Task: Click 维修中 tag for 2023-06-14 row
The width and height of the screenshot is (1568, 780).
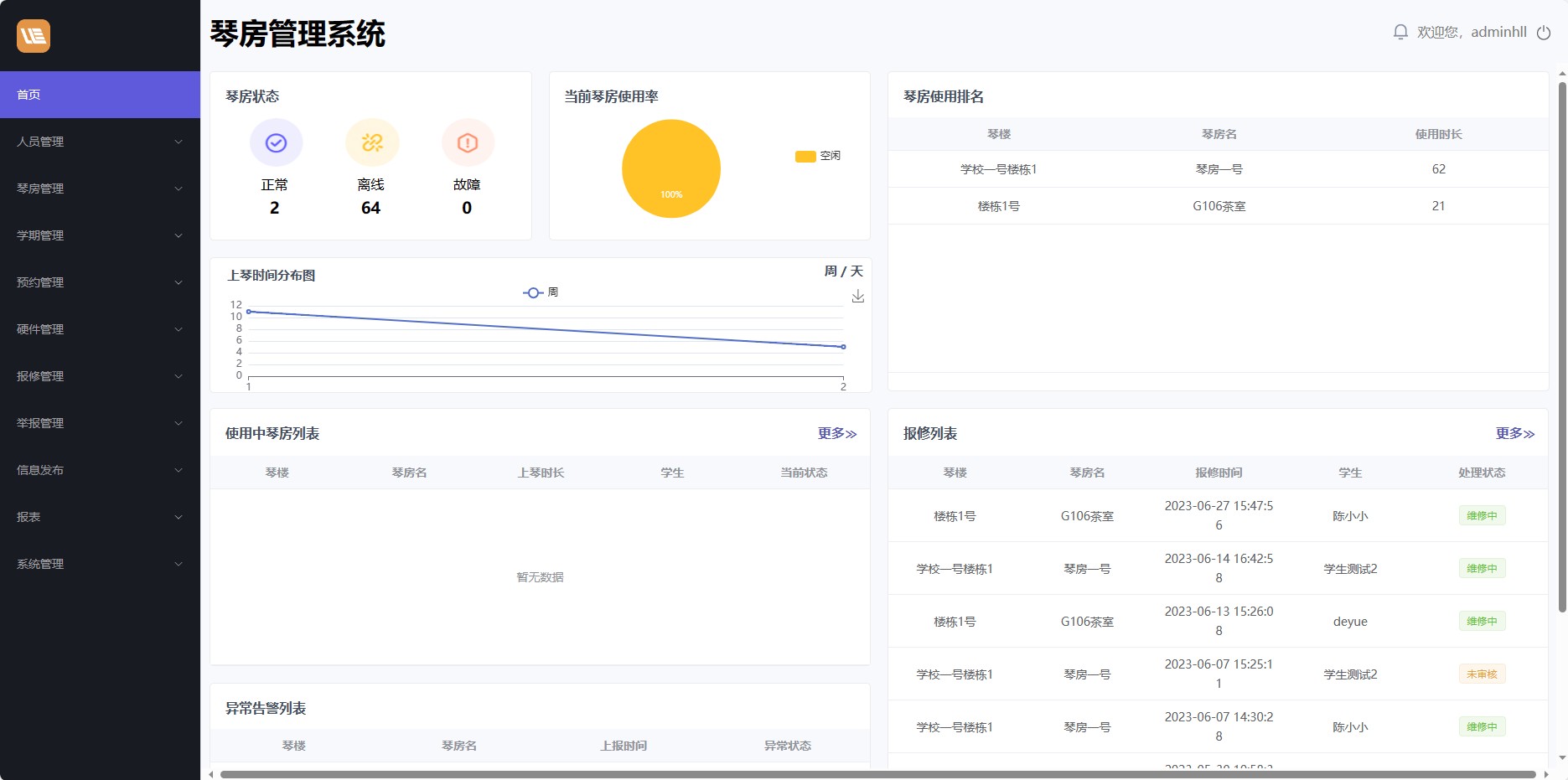Action: [1482, 568]
